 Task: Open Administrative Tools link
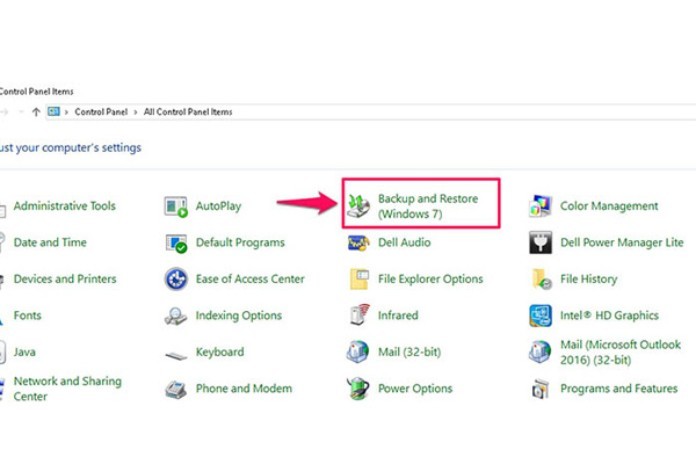(x=65, y=206)
